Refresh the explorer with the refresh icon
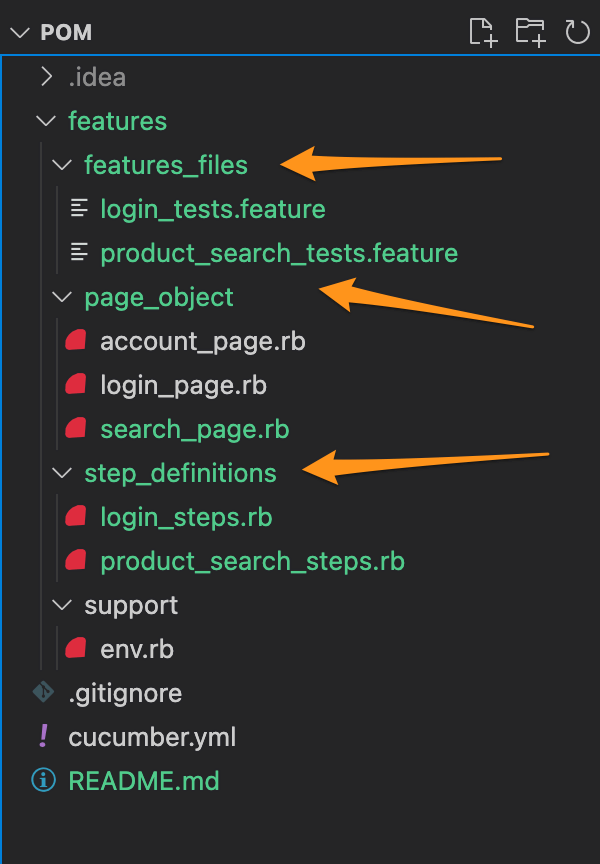 (577, 33)
